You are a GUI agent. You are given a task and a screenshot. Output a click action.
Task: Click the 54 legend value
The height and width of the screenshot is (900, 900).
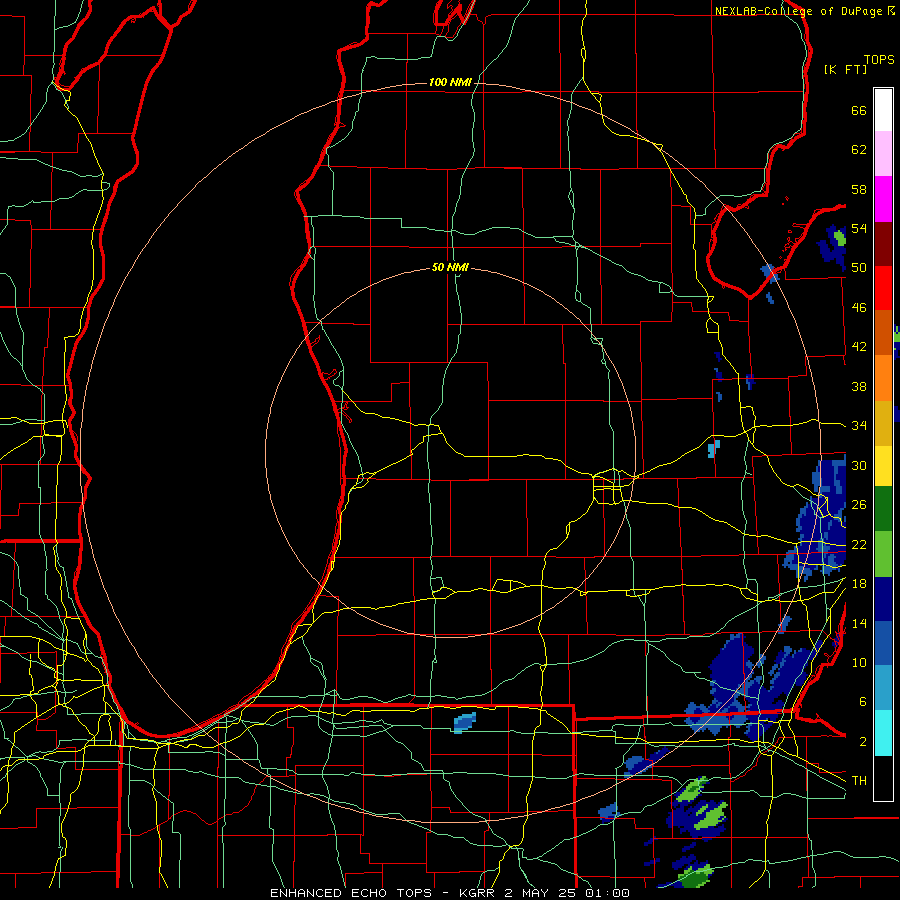859,228
